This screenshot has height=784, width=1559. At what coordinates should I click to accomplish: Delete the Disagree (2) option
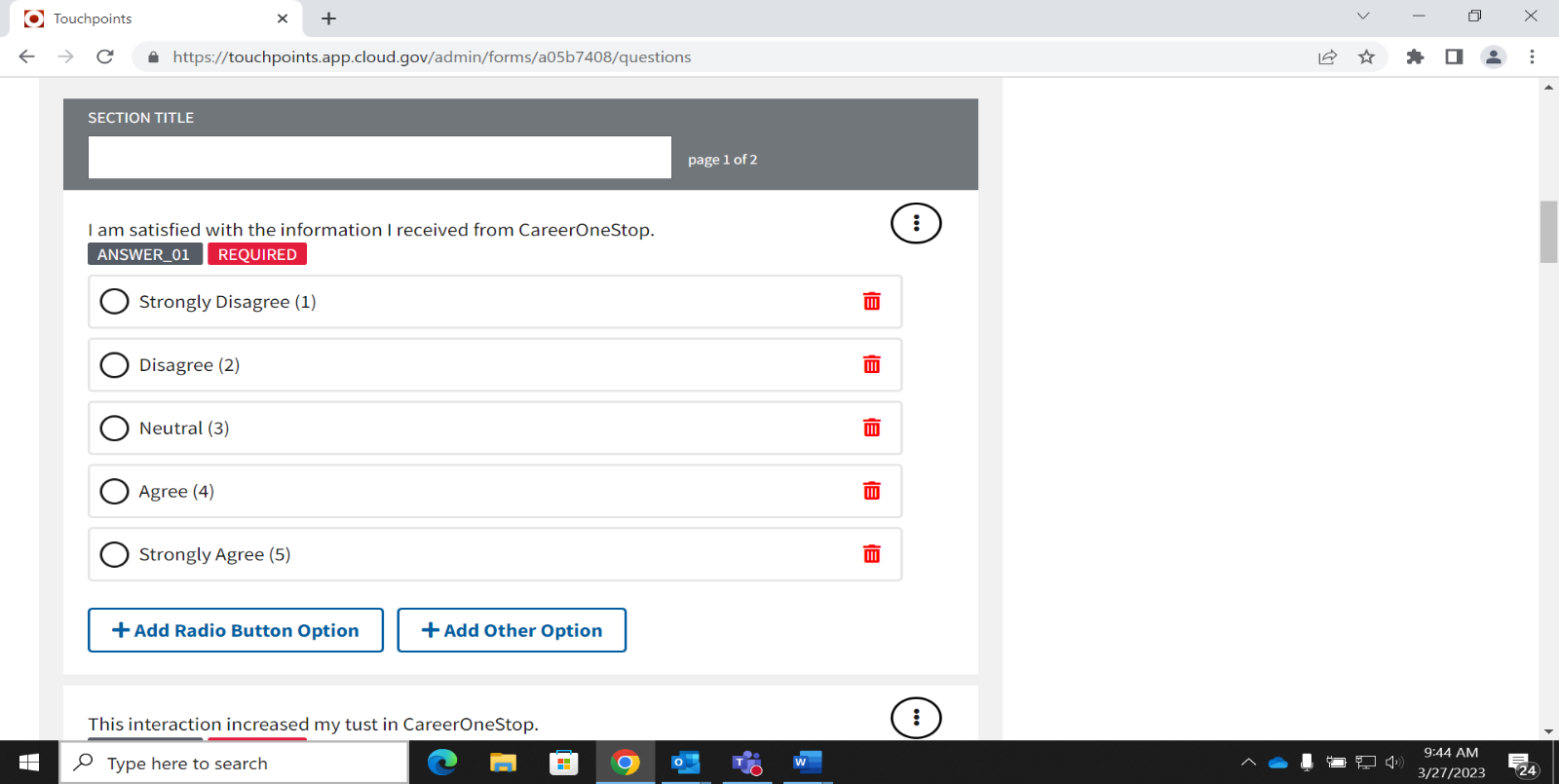pos(871,364)
